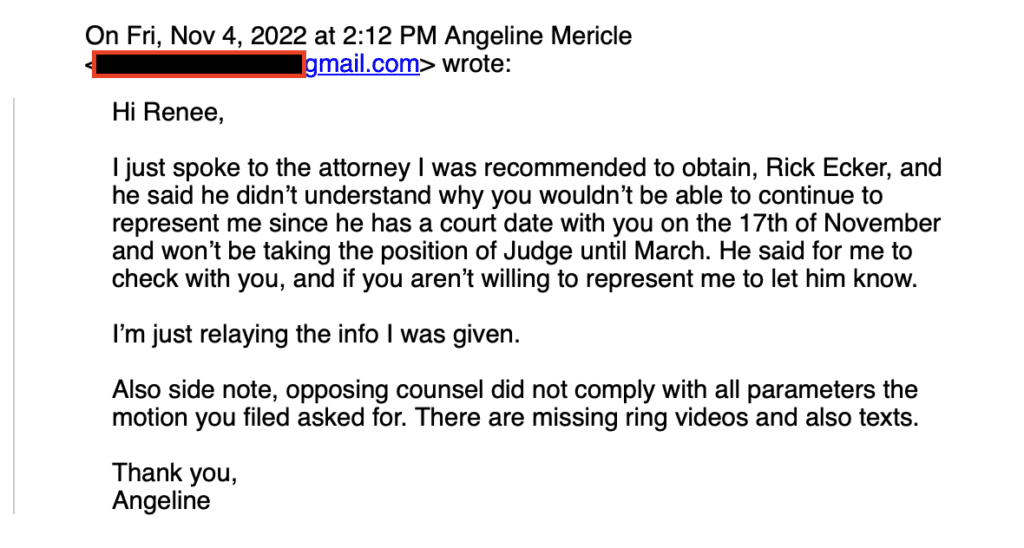Screen dimensions: 1024x548
Task: Click the "Angeline" signature at the bottom
Action: (x=161, y=501)
